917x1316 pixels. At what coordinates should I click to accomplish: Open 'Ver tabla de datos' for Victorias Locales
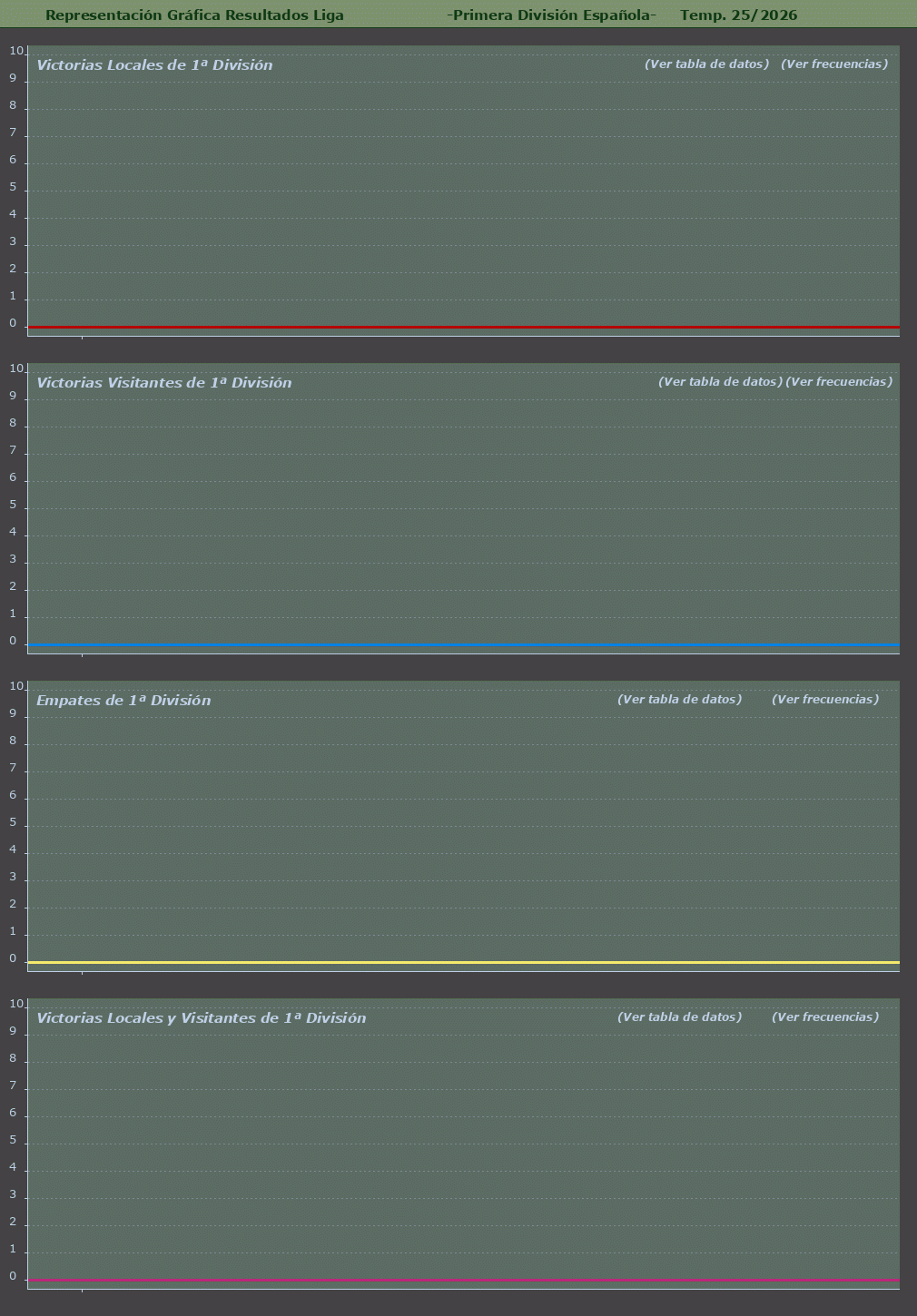(706, 64)
